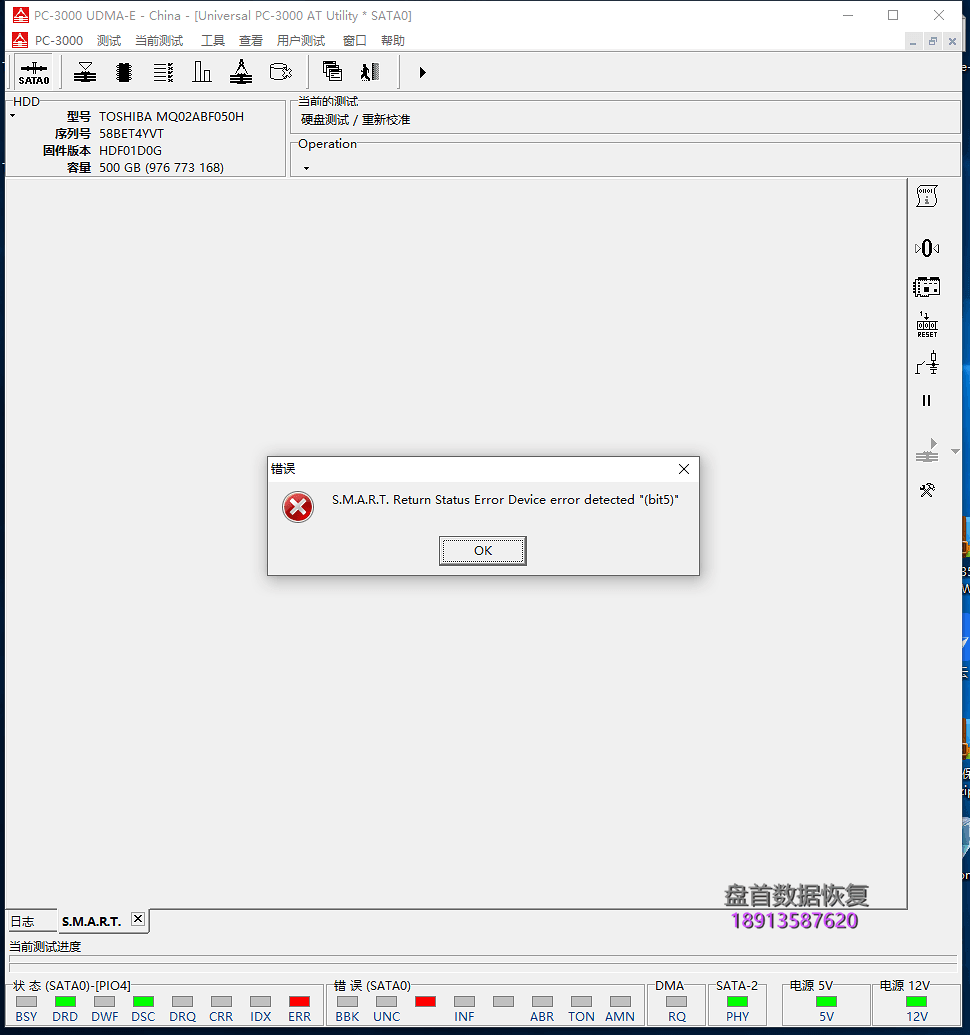Click the compass-over-platters toolbar icon
The image size is (970, 1035).
click(241, 72)
